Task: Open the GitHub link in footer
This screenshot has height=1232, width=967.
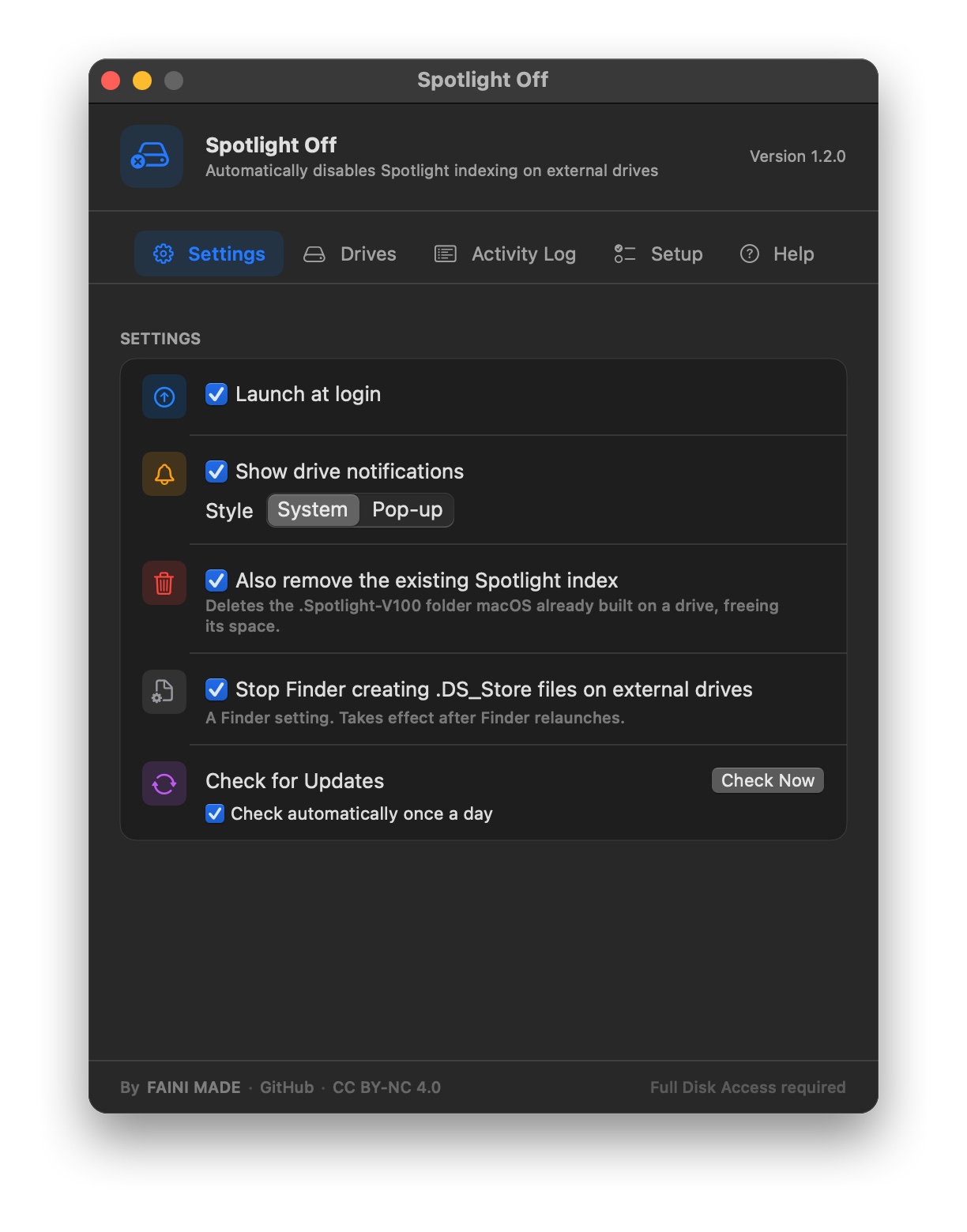Action: click(287, 1087)
